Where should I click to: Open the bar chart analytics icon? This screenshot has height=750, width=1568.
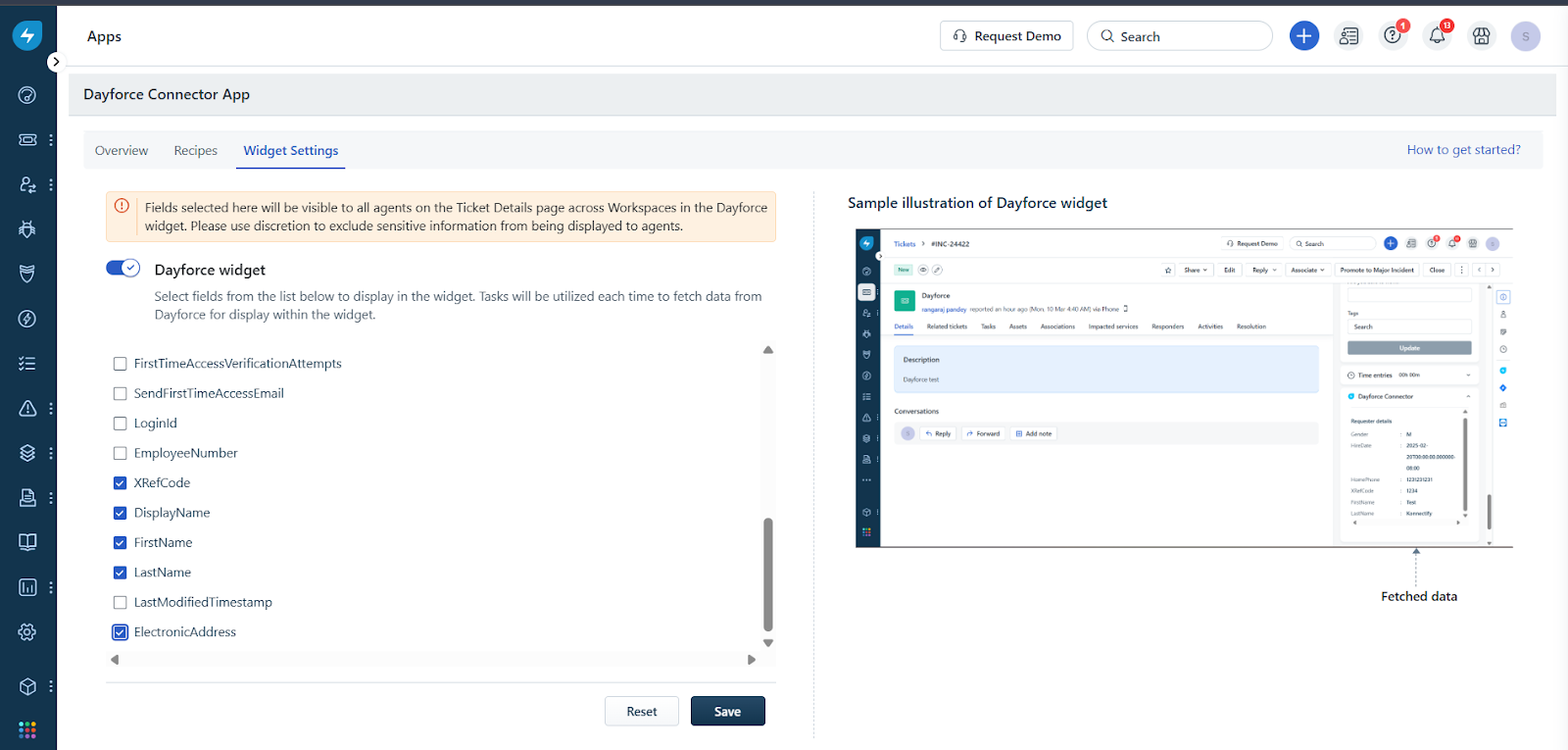coord(27,587)
